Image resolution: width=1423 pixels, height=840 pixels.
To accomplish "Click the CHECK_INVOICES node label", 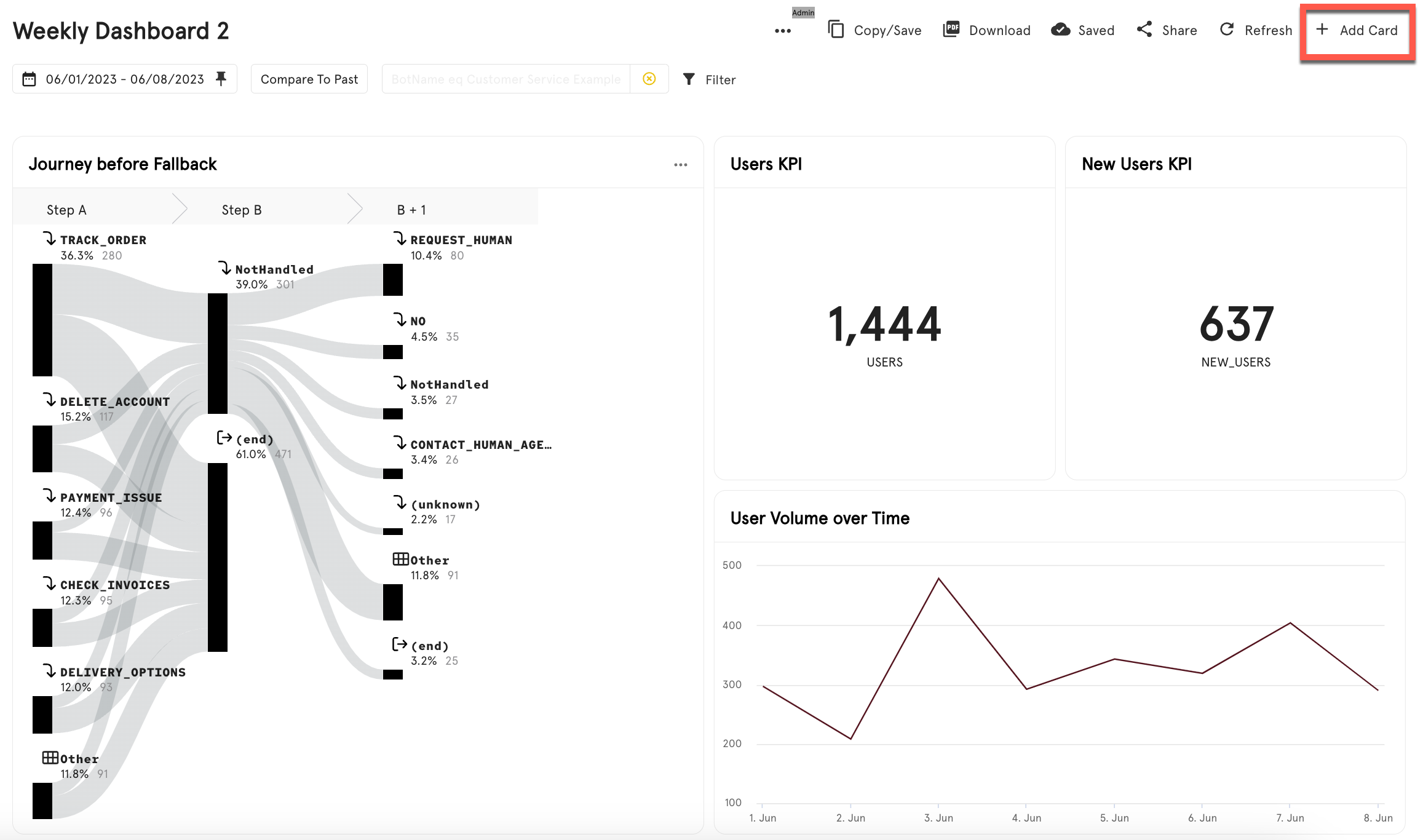I will click(x=115, y=585).
